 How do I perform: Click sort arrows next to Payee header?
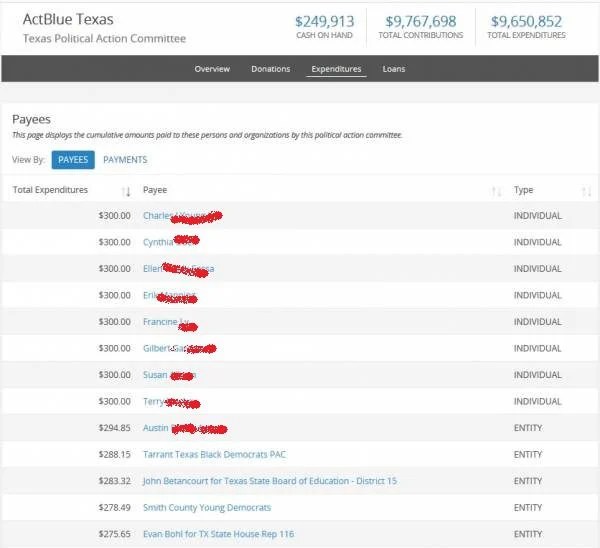coord(497,191)
